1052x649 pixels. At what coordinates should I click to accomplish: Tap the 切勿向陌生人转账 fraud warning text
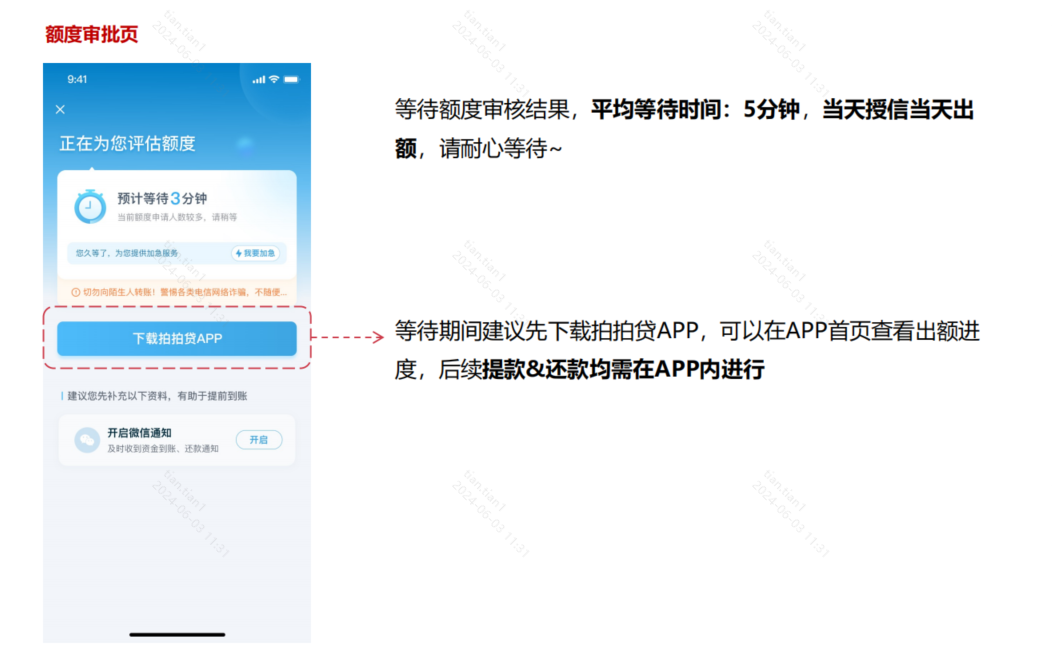[185, 292]
